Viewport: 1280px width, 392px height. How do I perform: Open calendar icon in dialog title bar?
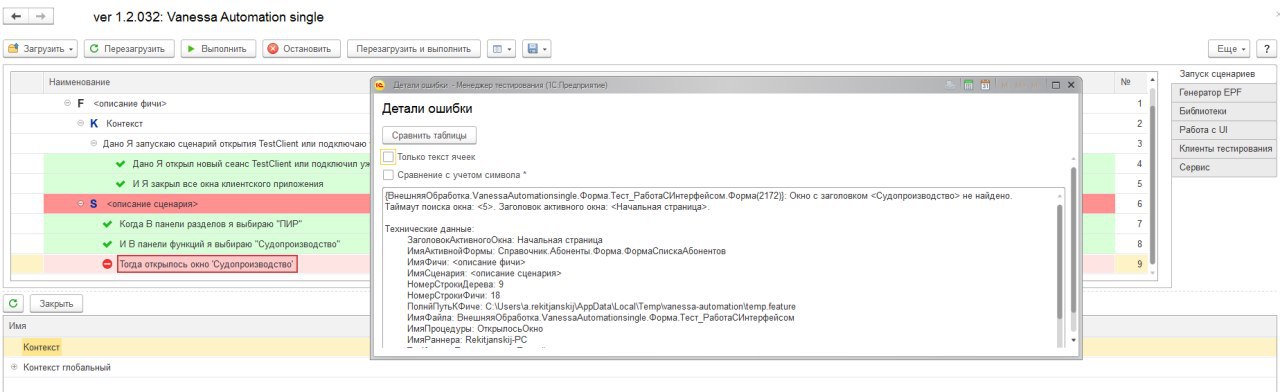click(x=984, y=86)
